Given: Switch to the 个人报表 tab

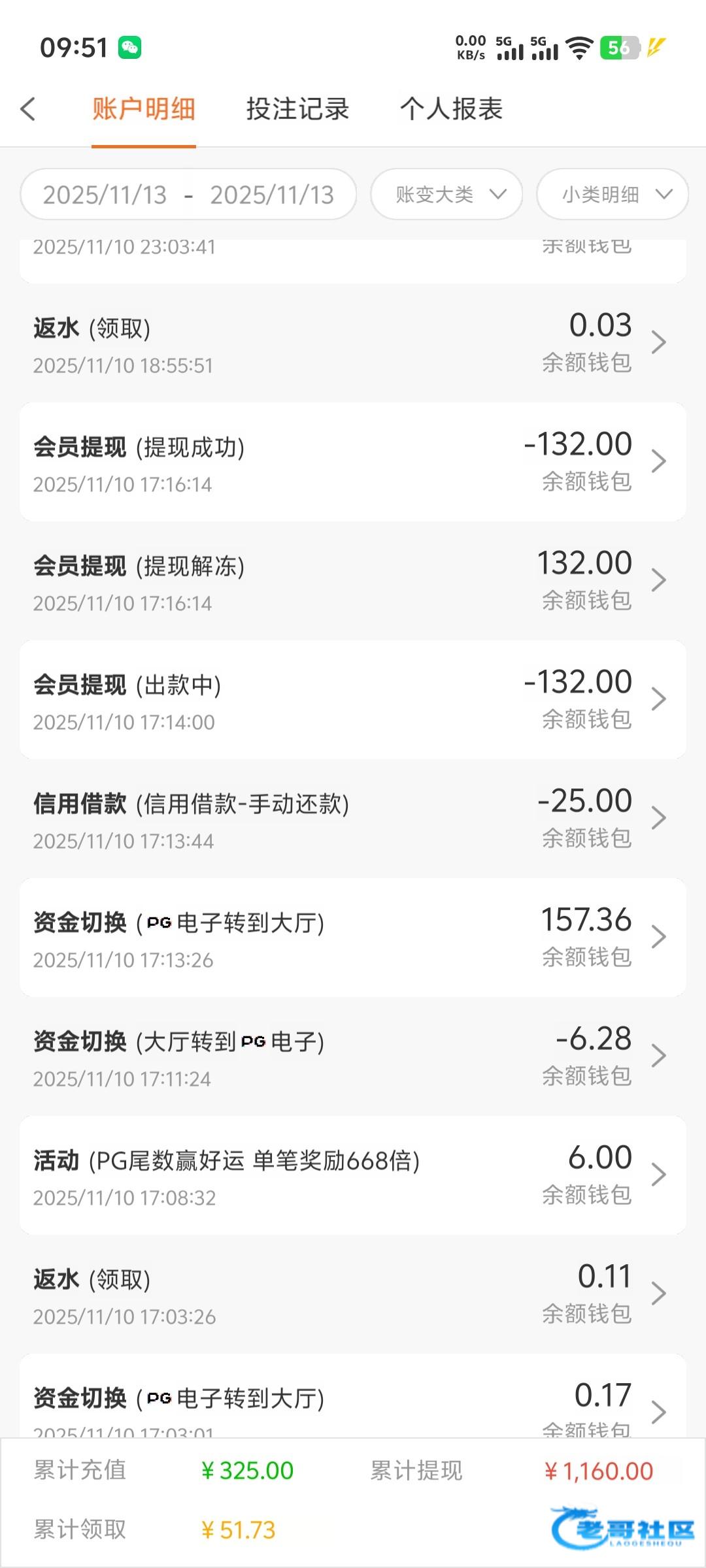Looking at the screenshot, I should 451,109.
